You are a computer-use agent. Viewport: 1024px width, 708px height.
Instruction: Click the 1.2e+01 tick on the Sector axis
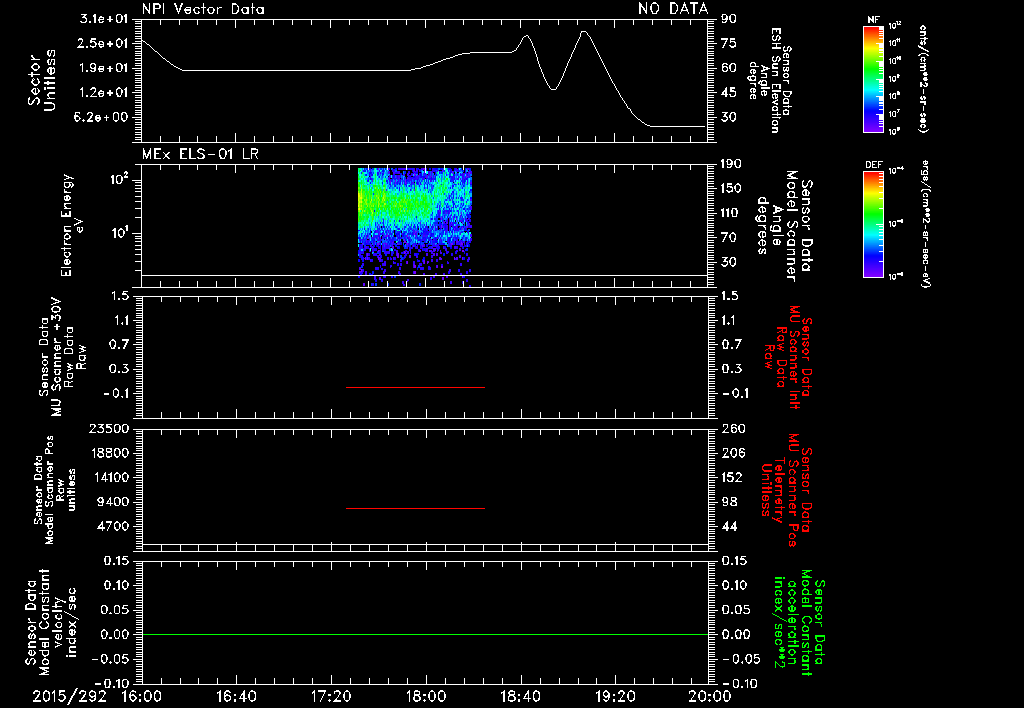point(104,93)
